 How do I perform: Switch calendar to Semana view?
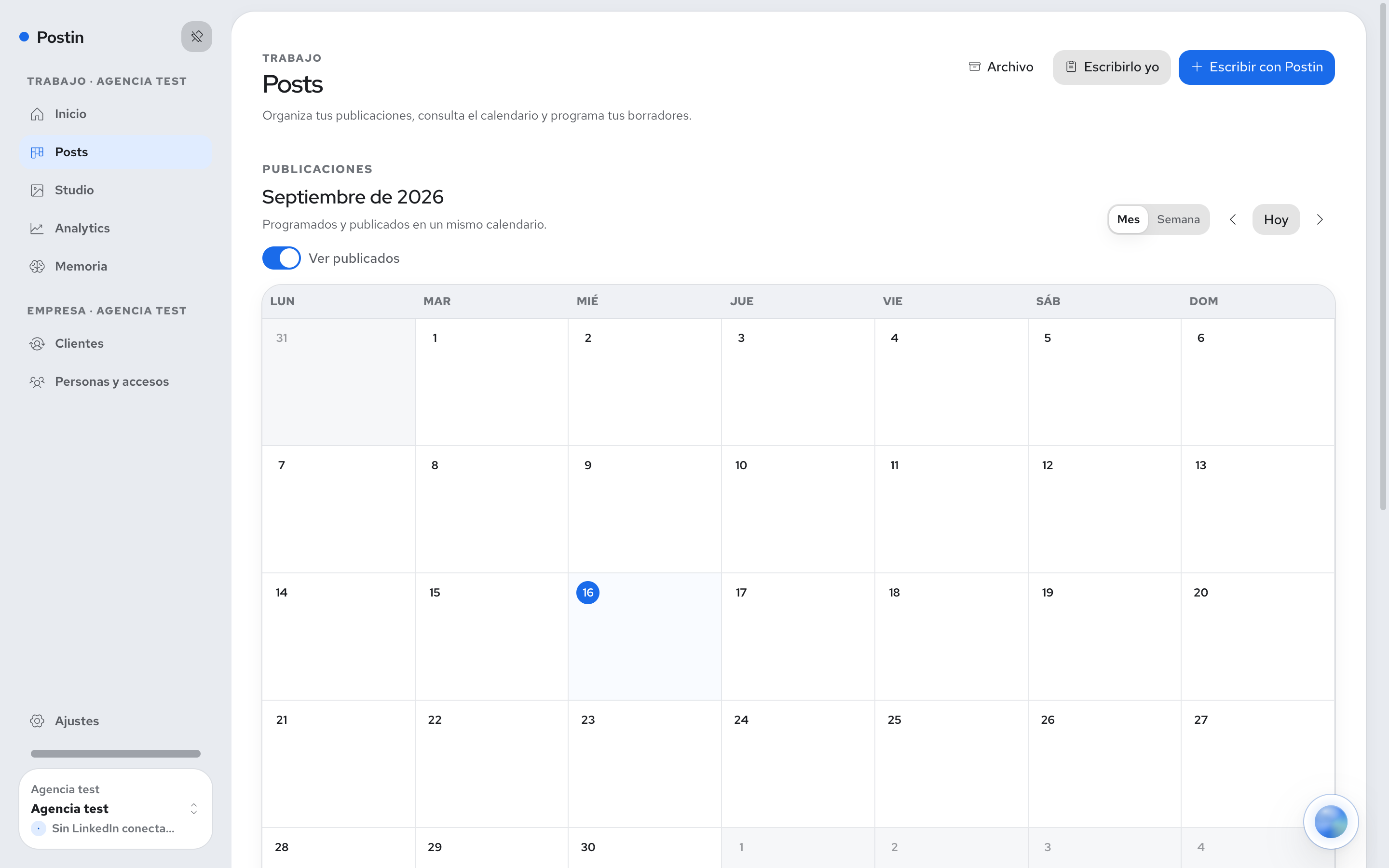point(1178,219)
